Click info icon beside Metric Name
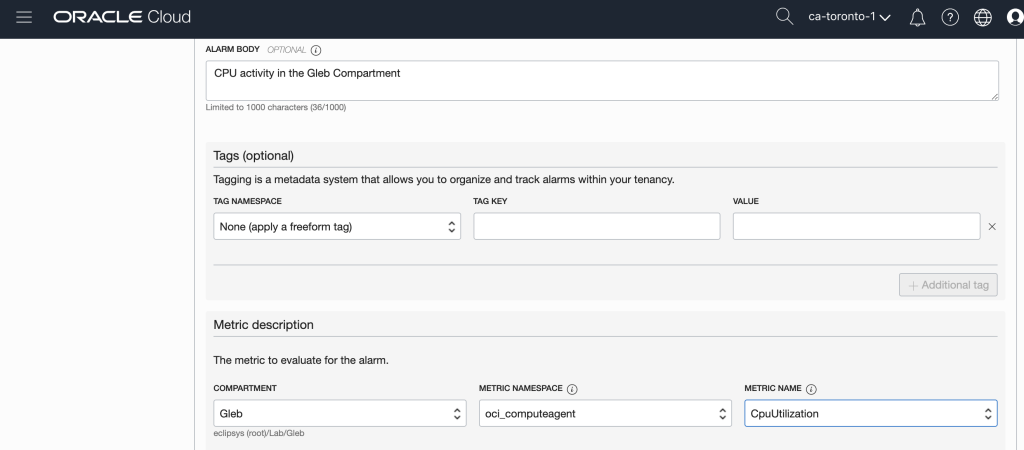 tap(811, 389)
